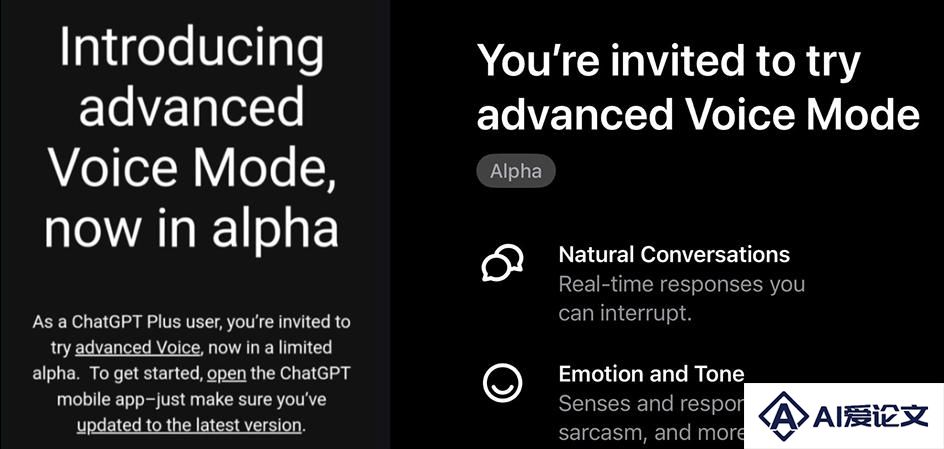Click "now in alpha" headline line
Screen dimensions: 944x449
(191, 228)
